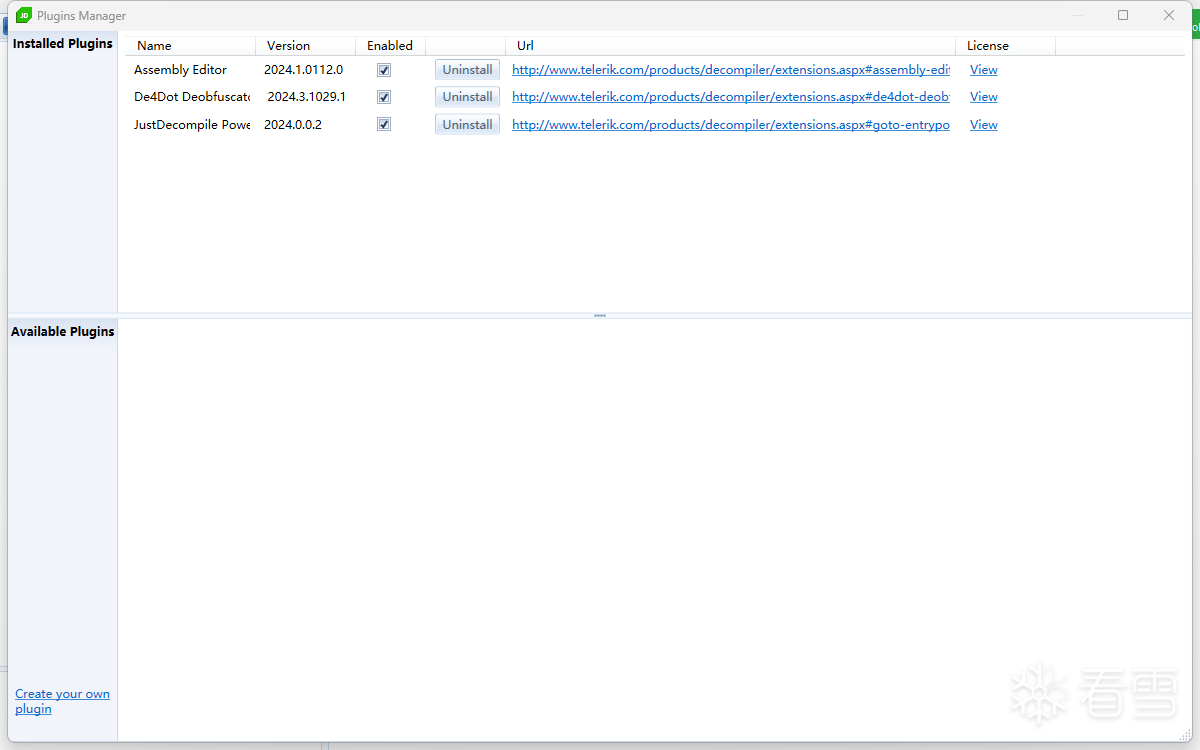Uninstall the Assembly Editor plugin
This screenshot has width=1200, height=750.
coord(467,70)
